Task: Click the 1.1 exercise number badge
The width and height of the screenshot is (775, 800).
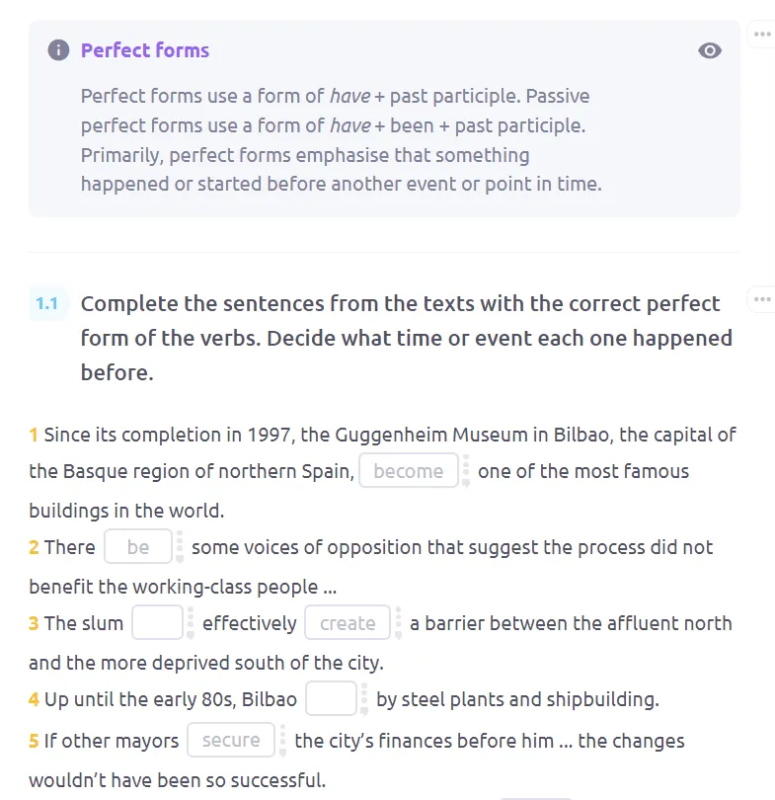Action: (47, 304)
